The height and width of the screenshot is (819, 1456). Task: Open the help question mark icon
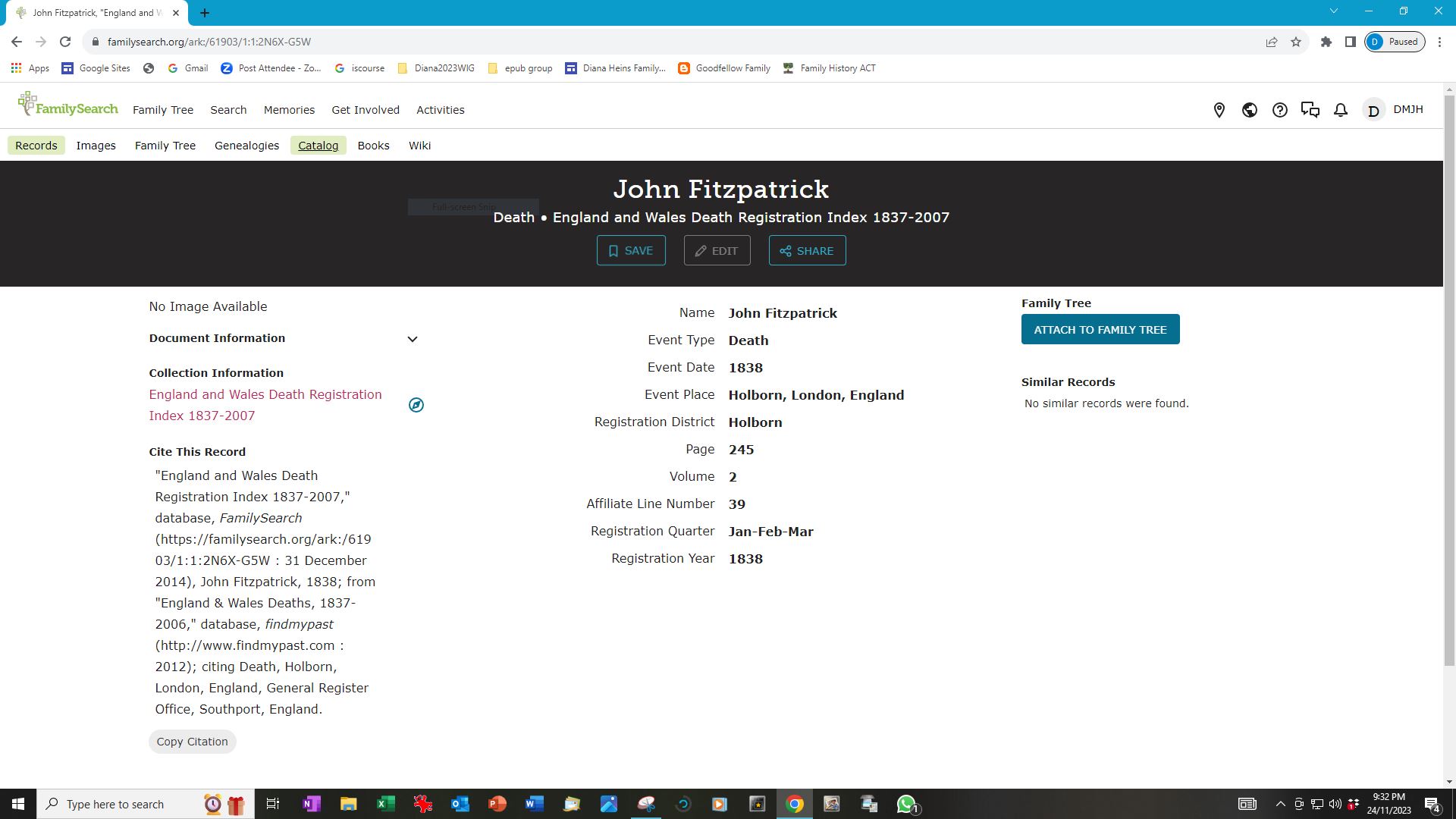pyautogui.click(x=1279, y=110)
